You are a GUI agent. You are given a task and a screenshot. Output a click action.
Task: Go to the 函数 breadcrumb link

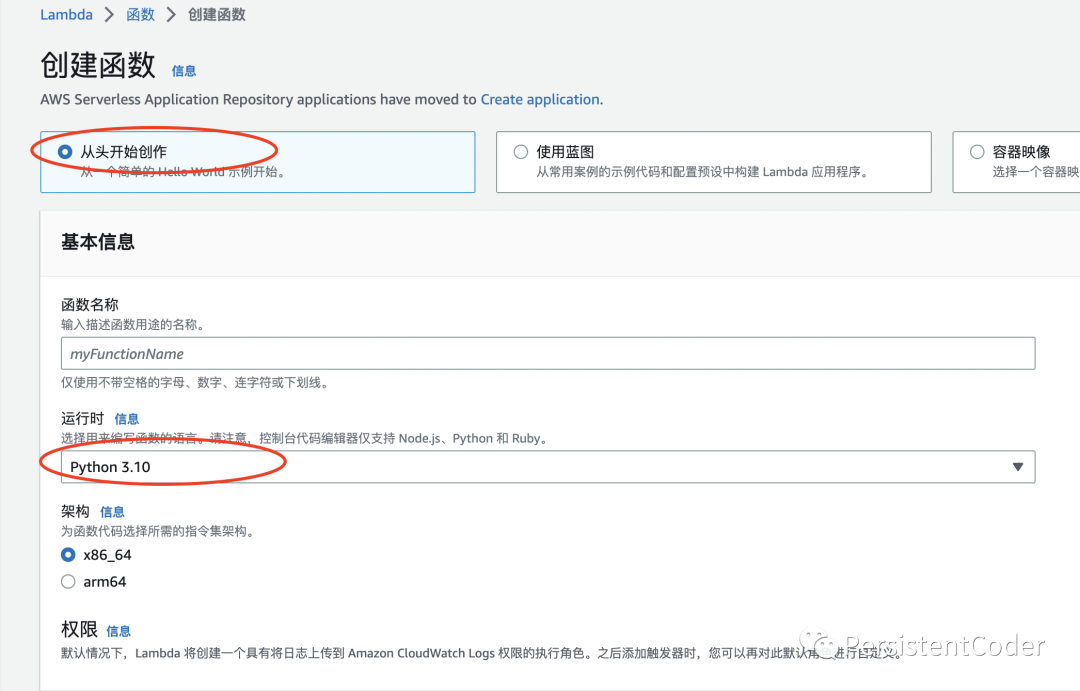pyautogui.click(x=141, y=14)
